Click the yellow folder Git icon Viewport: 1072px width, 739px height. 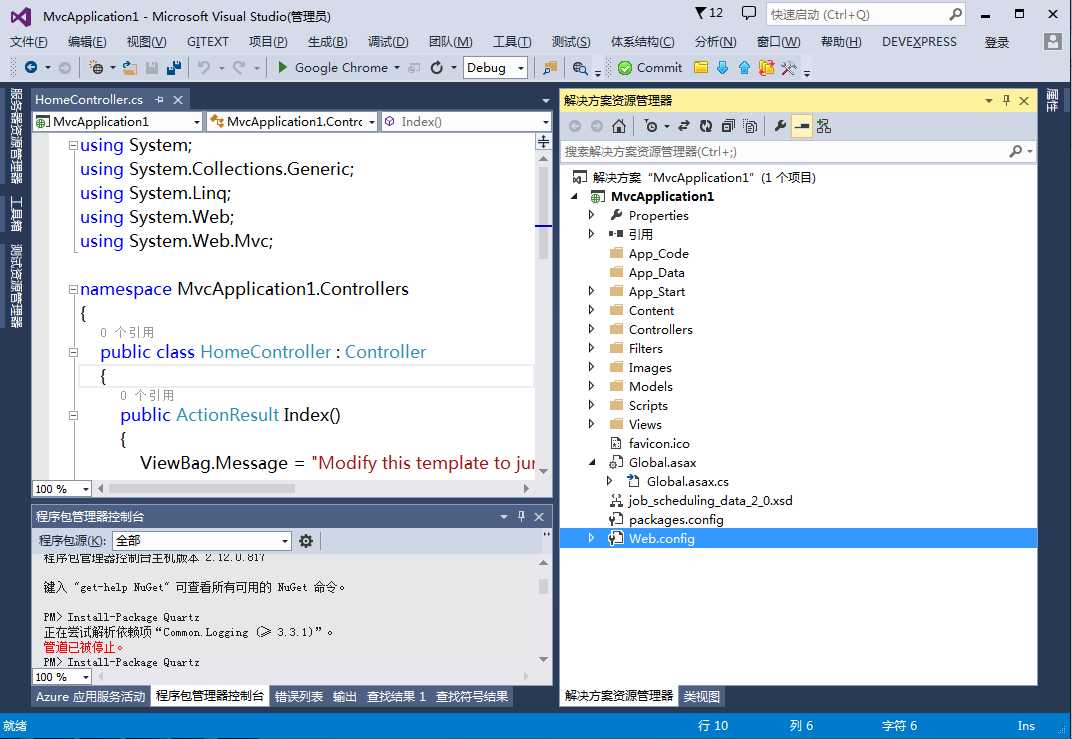coord(701,68)
